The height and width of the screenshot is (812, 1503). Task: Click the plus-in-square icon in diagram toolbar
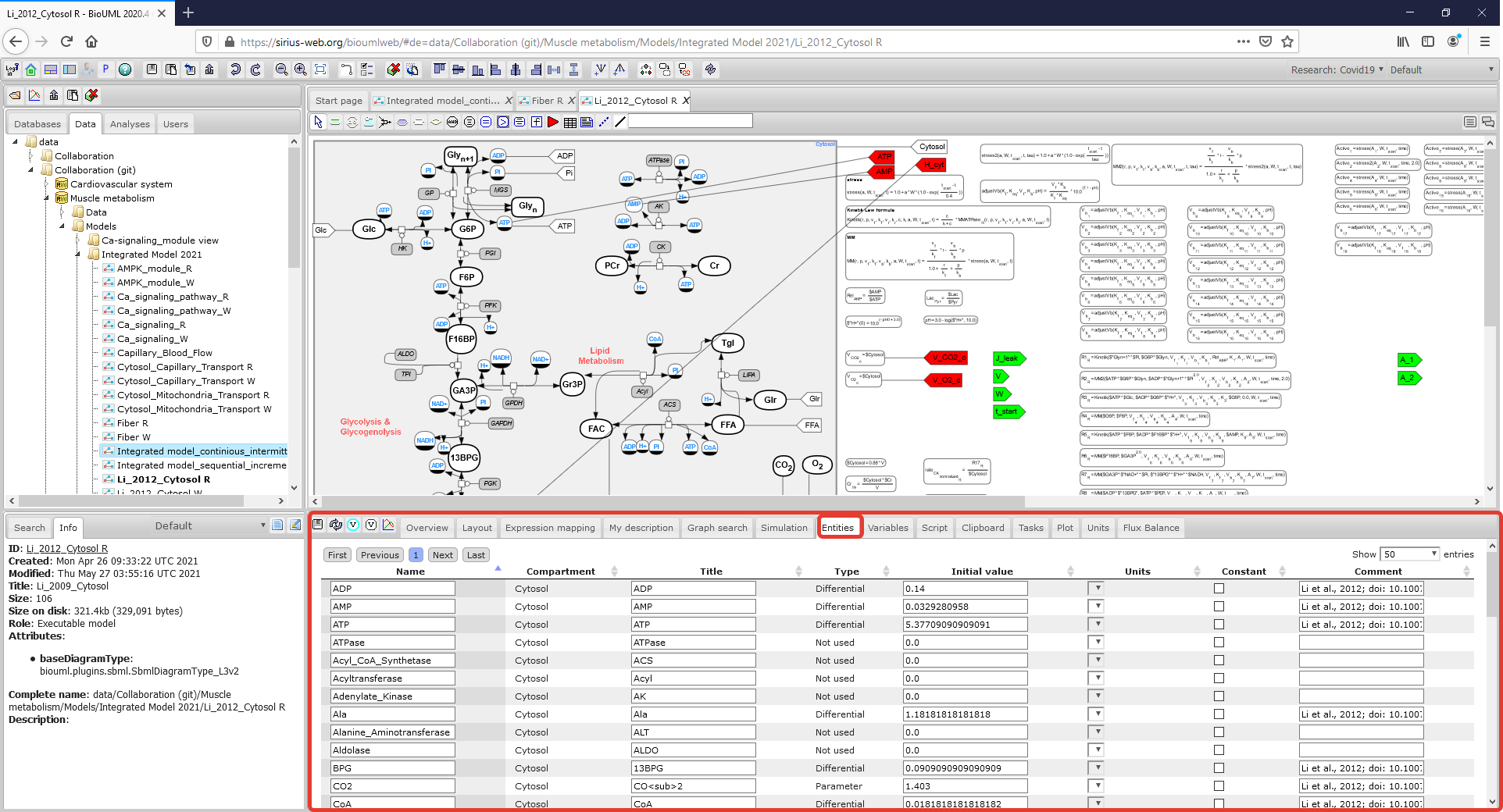coord(537,122)
